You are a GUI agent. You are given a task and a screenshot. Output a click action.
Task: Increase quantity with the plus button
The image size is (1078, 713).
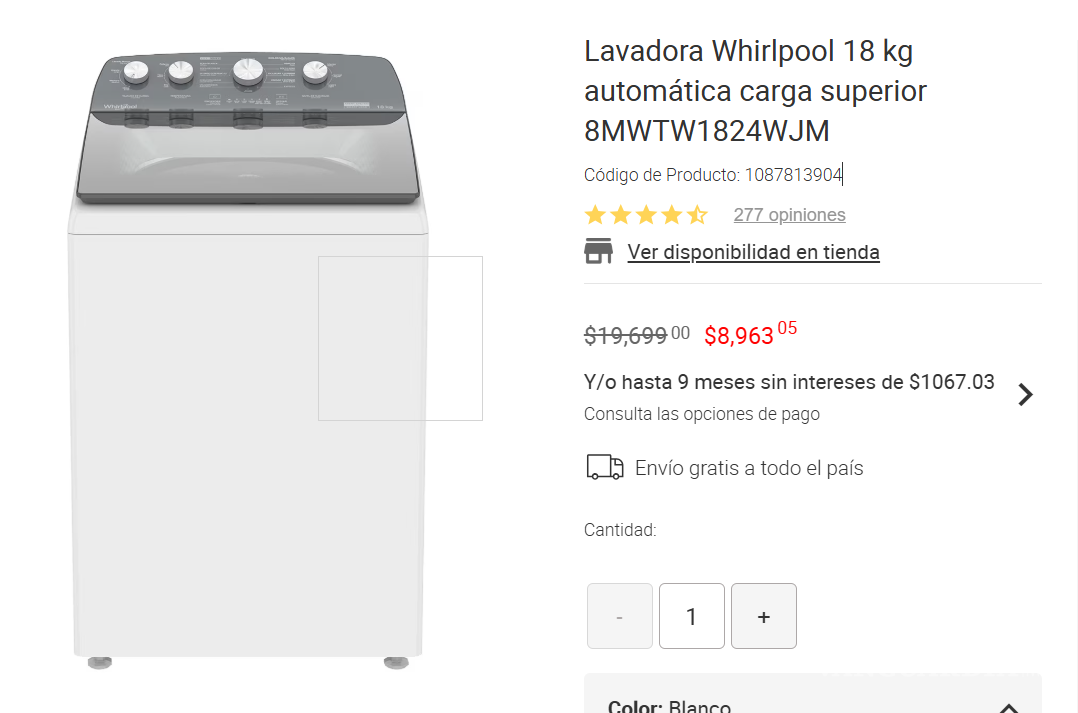click(763, 615)
